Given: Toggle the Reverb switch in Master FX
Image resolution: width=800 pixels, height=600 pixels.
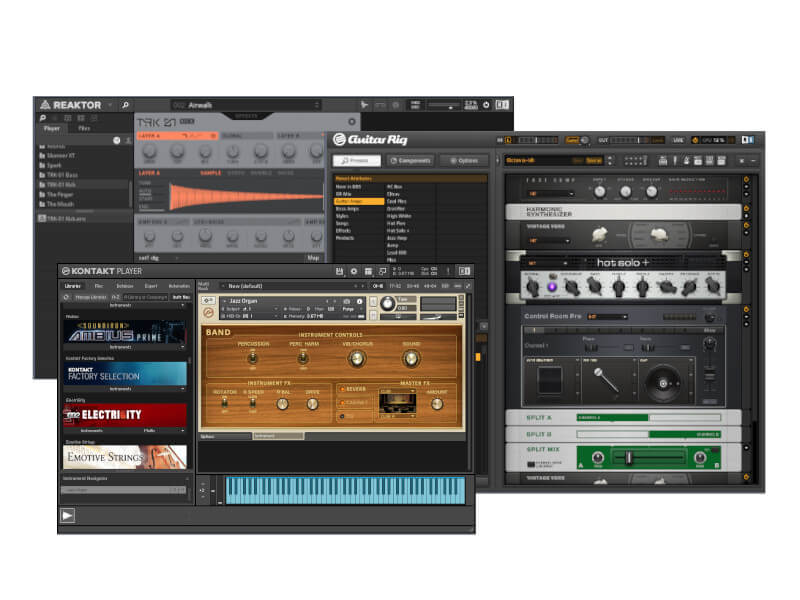Looking at the screenshot, I should [x=345, y=389].
